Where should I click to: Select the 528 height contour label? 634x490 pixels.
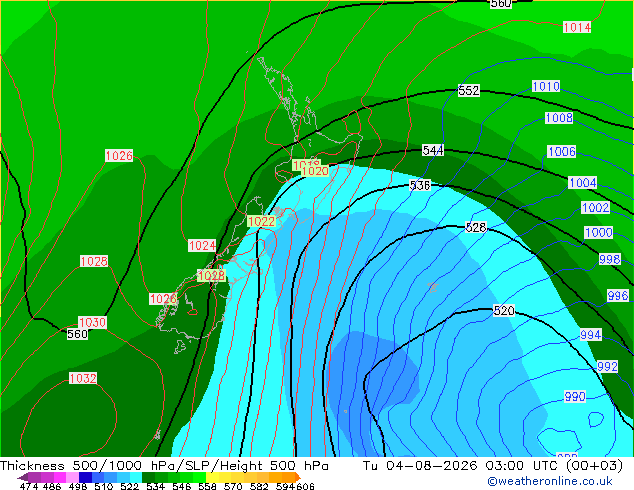(476, 227)
